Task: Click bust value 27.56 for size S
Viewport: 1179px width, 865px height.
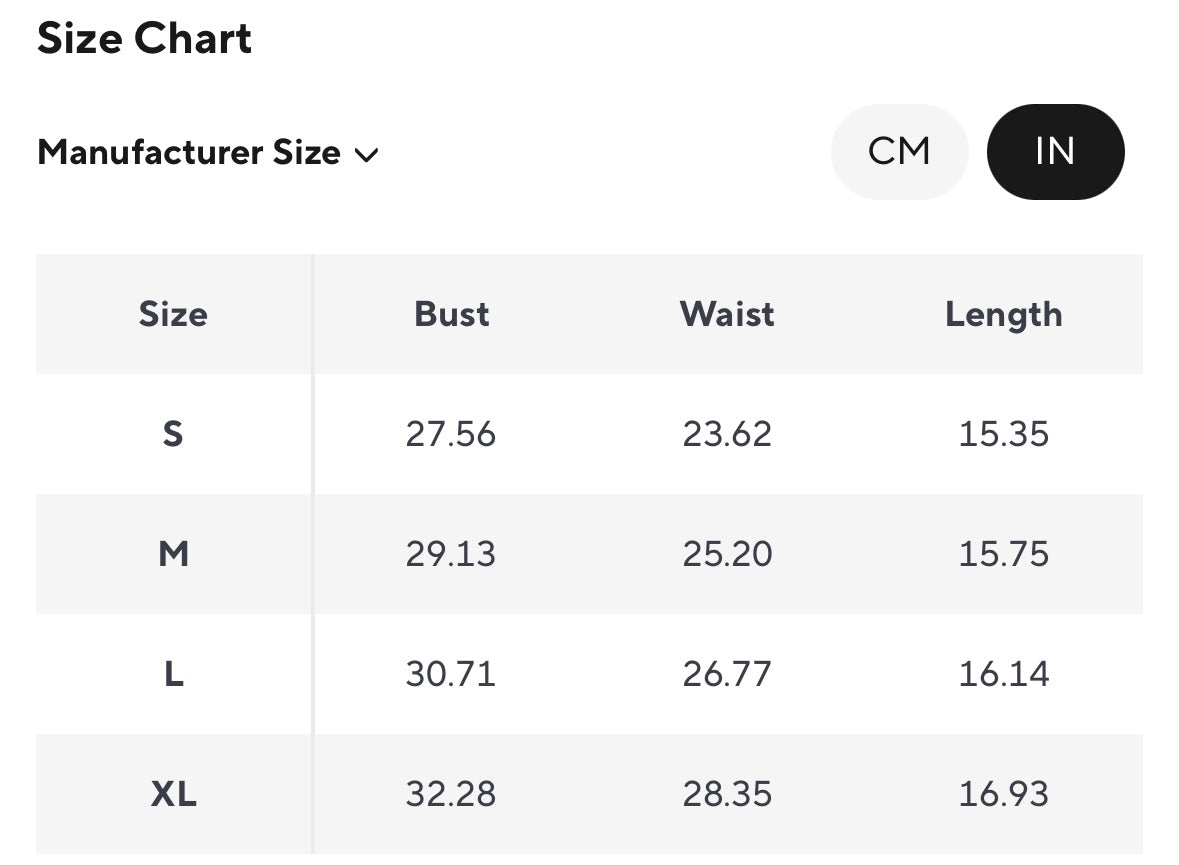Action: pyautogui.click(x=451, y=434)
